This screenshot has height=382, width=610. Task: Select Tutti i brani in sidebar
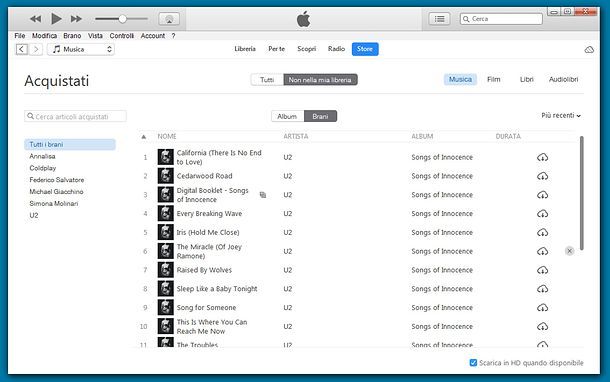[x=70, y=144]
